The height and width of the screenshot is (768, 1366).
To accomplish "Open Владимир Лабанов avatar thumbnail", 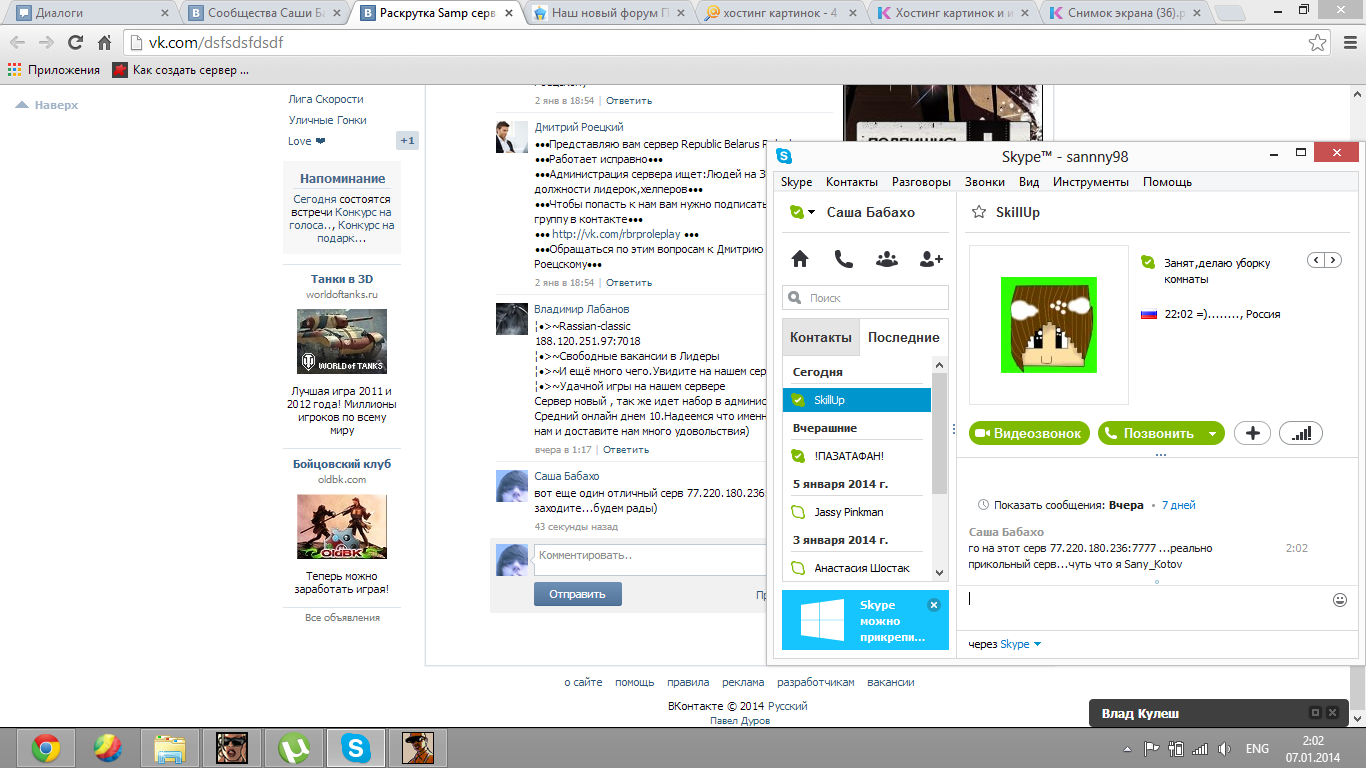I will [x=512, y=318].
